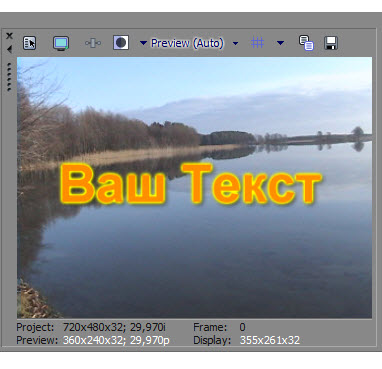Toggle Video Preview on External Monitor
This screenshot has width=382, height=369.
pos(61,43)
